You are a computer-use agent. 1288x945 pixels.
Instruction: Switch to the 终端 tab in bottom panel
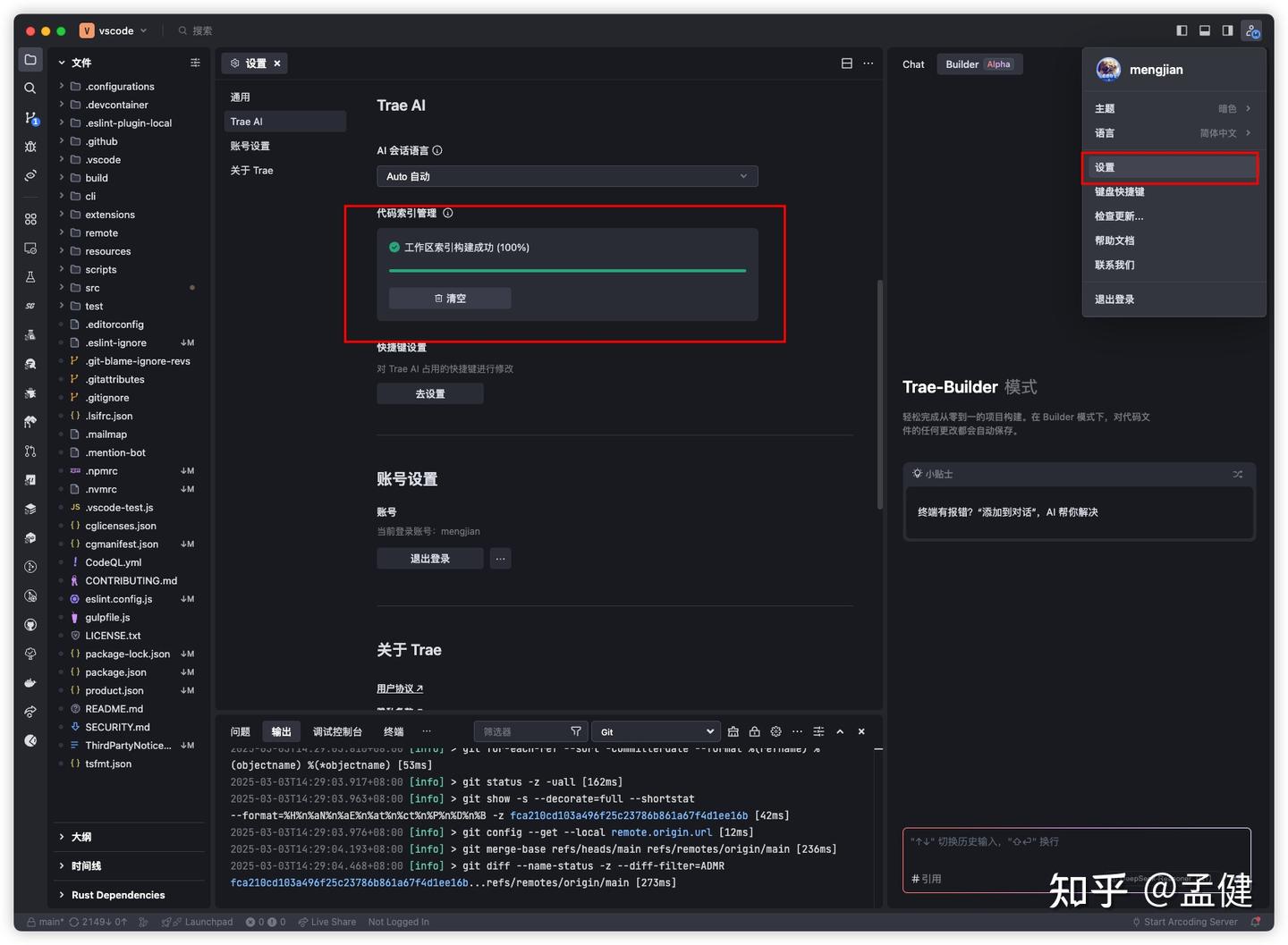point(393,730)
